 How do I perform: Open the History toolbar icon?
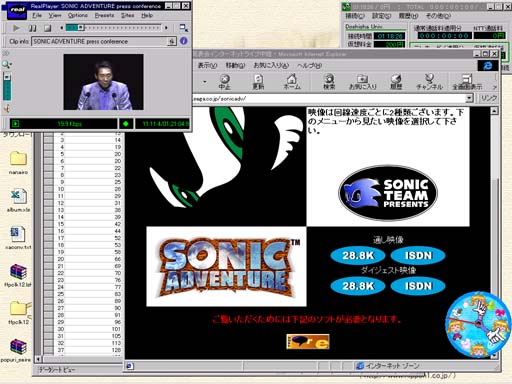[x=396, y=82]
